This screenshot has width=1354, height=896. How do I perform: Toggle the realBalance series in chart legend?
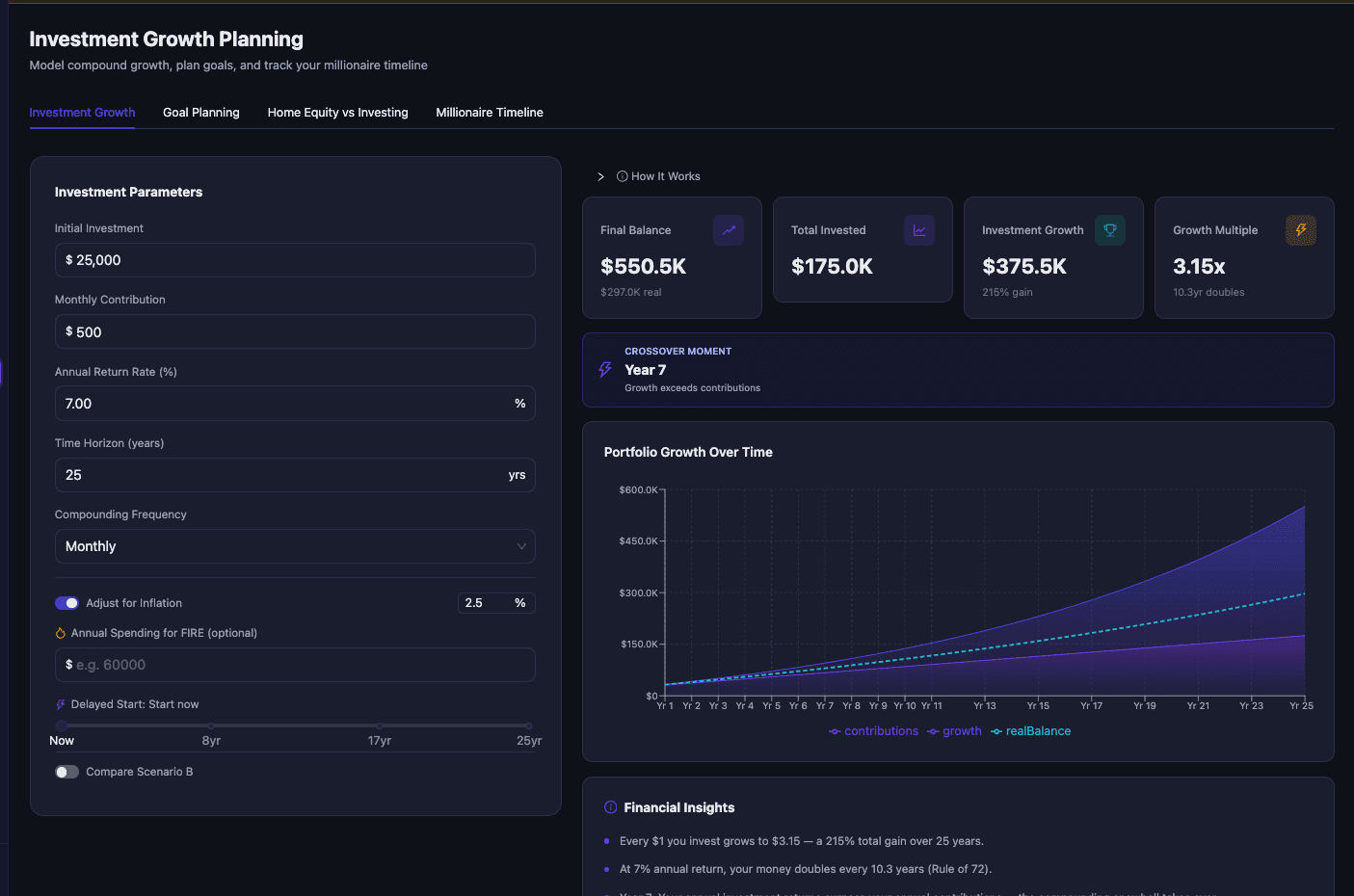(1030, 731)
